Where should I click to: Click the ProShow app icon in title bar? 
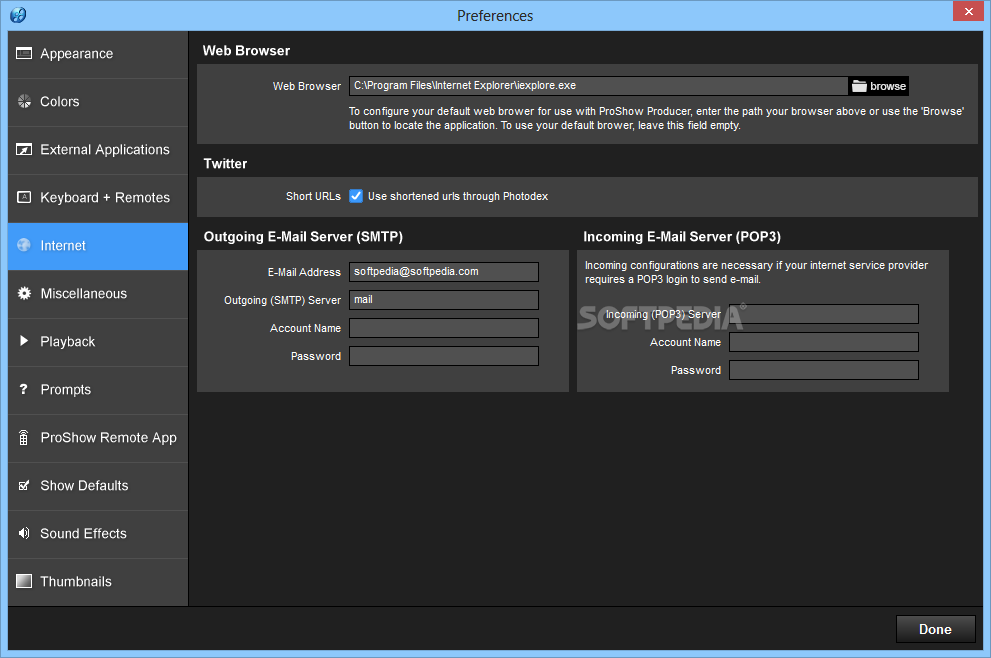pyautogui.click(x=18, y=15)
